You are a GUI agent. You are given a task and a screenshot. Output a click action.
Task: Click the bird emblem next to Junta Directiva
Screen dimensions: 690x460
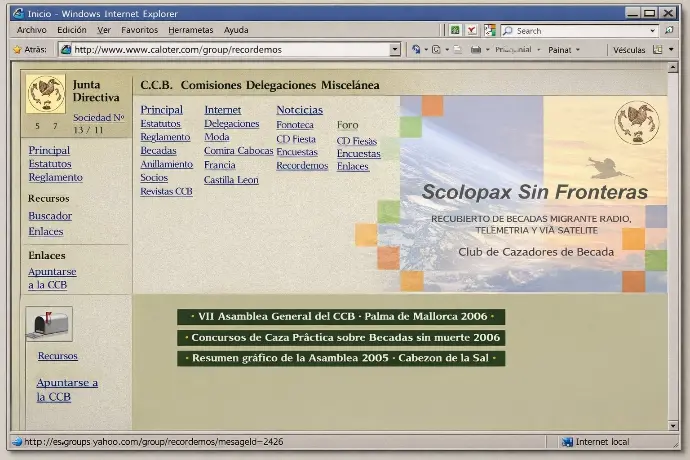click(x=46, y=94)
